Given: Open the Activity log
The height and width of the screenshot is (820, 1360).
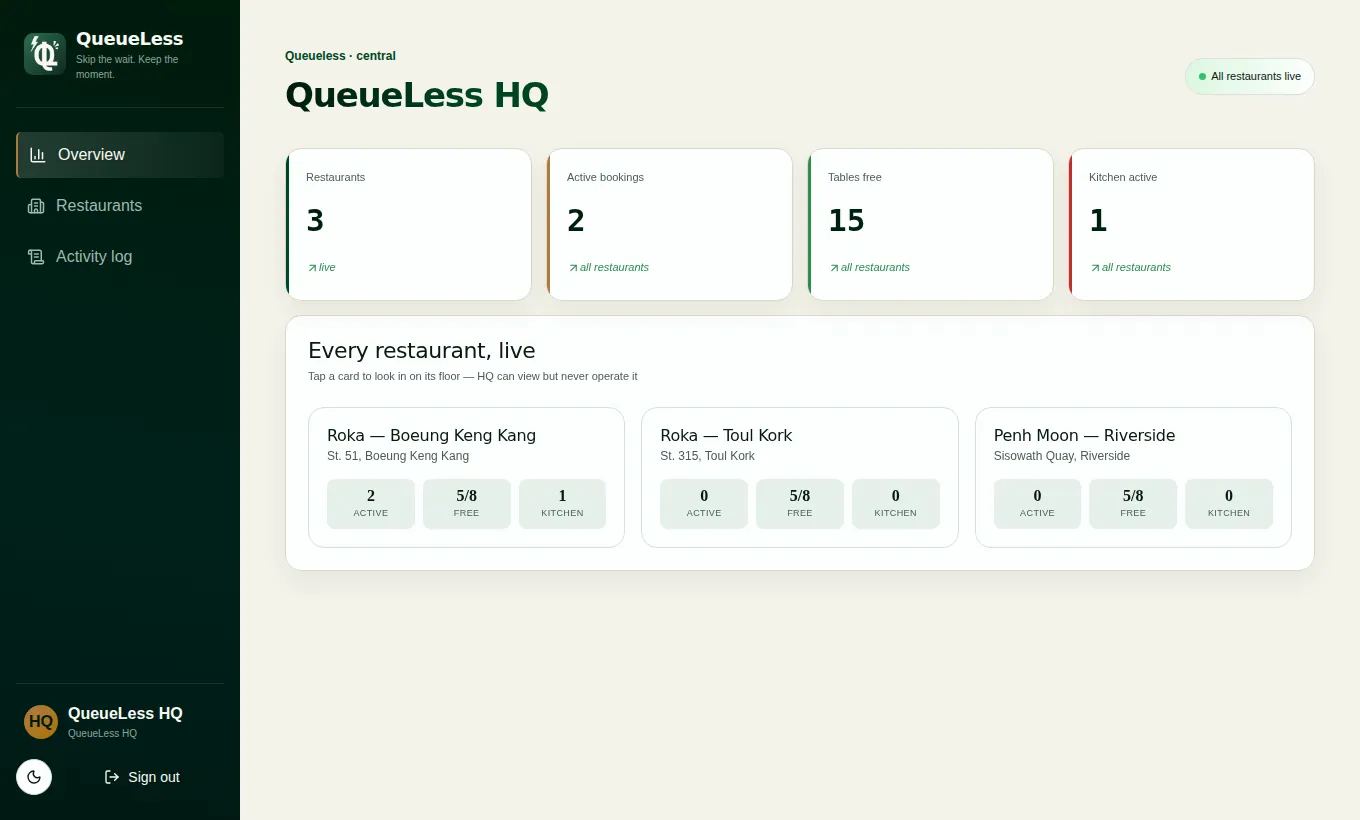Looking at the screenshot, I should click(120, 257).
